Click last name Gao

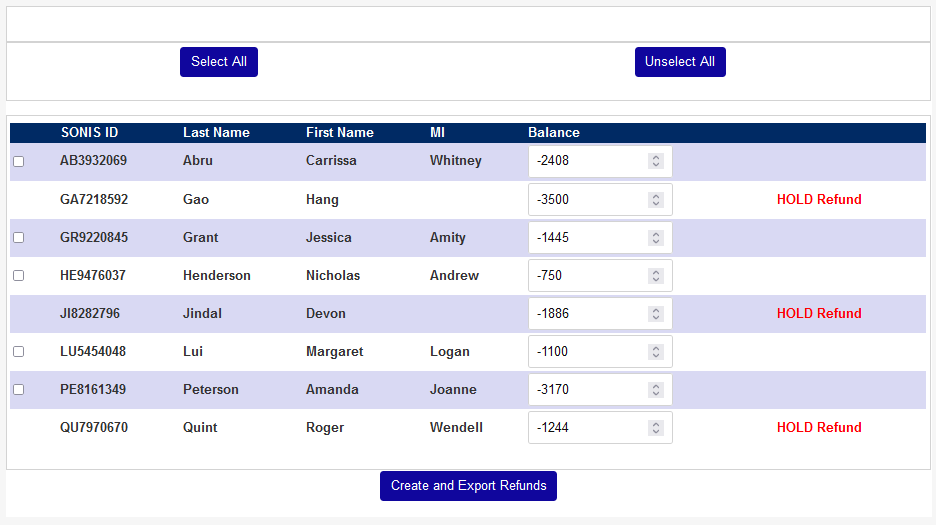click(196, 199)
